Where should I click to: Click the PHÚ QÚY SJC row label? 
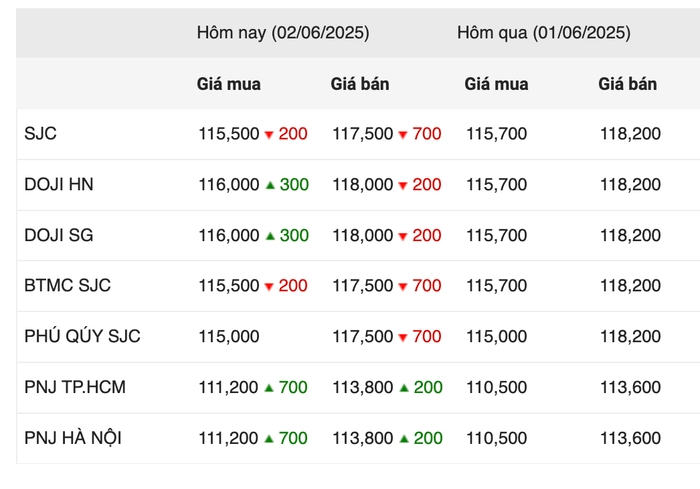[82, 336]
